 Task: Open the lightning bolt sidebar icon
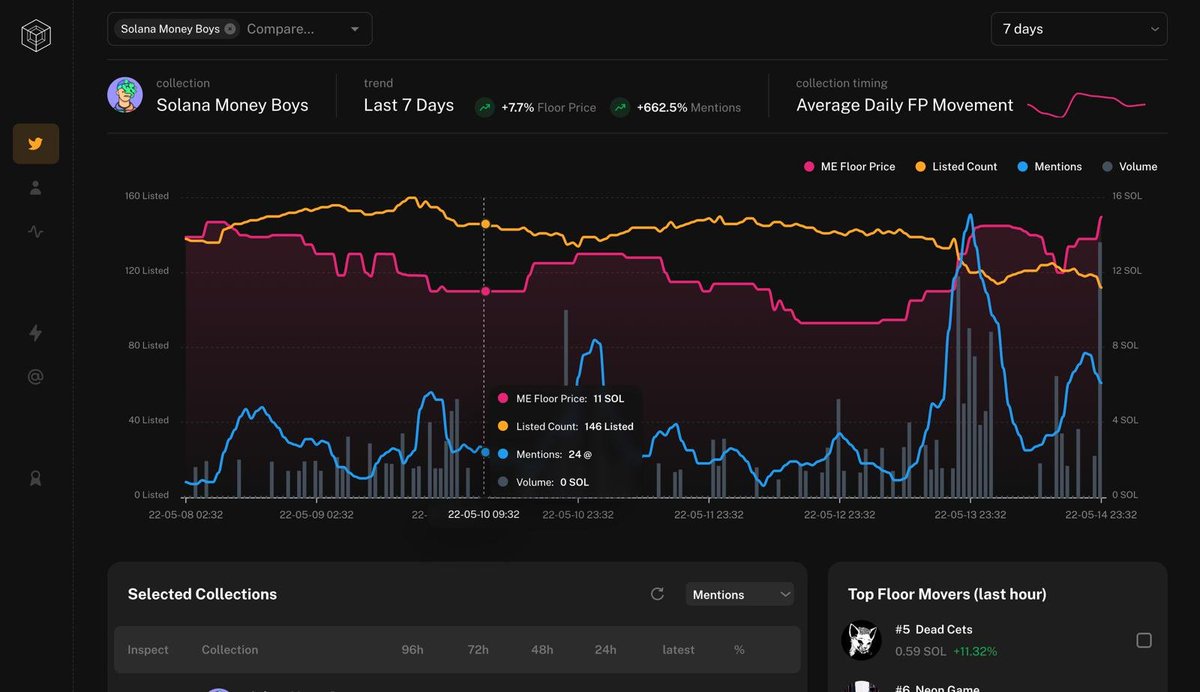(36, 333)
